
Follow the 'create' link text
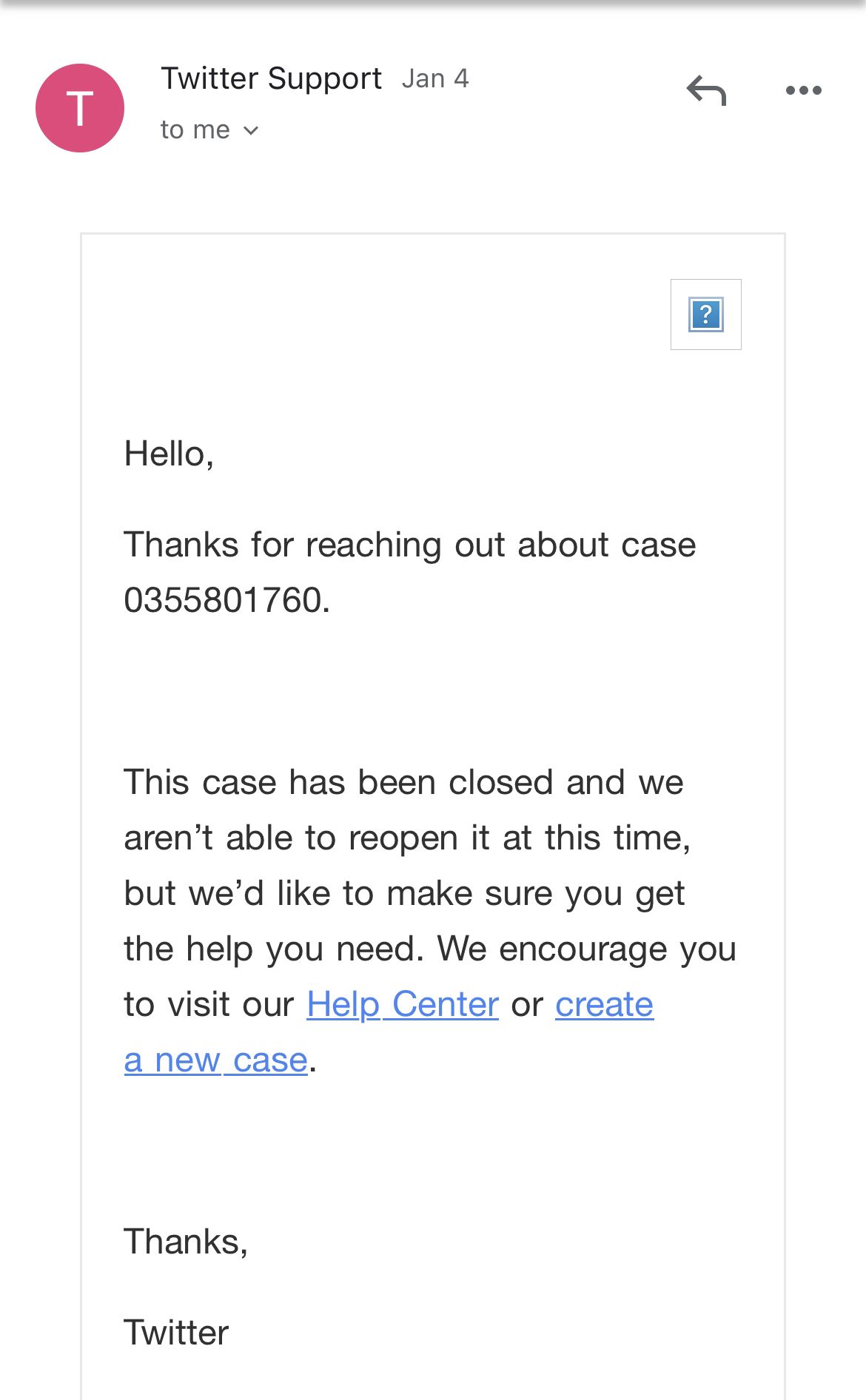pyautogui.click(x=604, y=1005)
